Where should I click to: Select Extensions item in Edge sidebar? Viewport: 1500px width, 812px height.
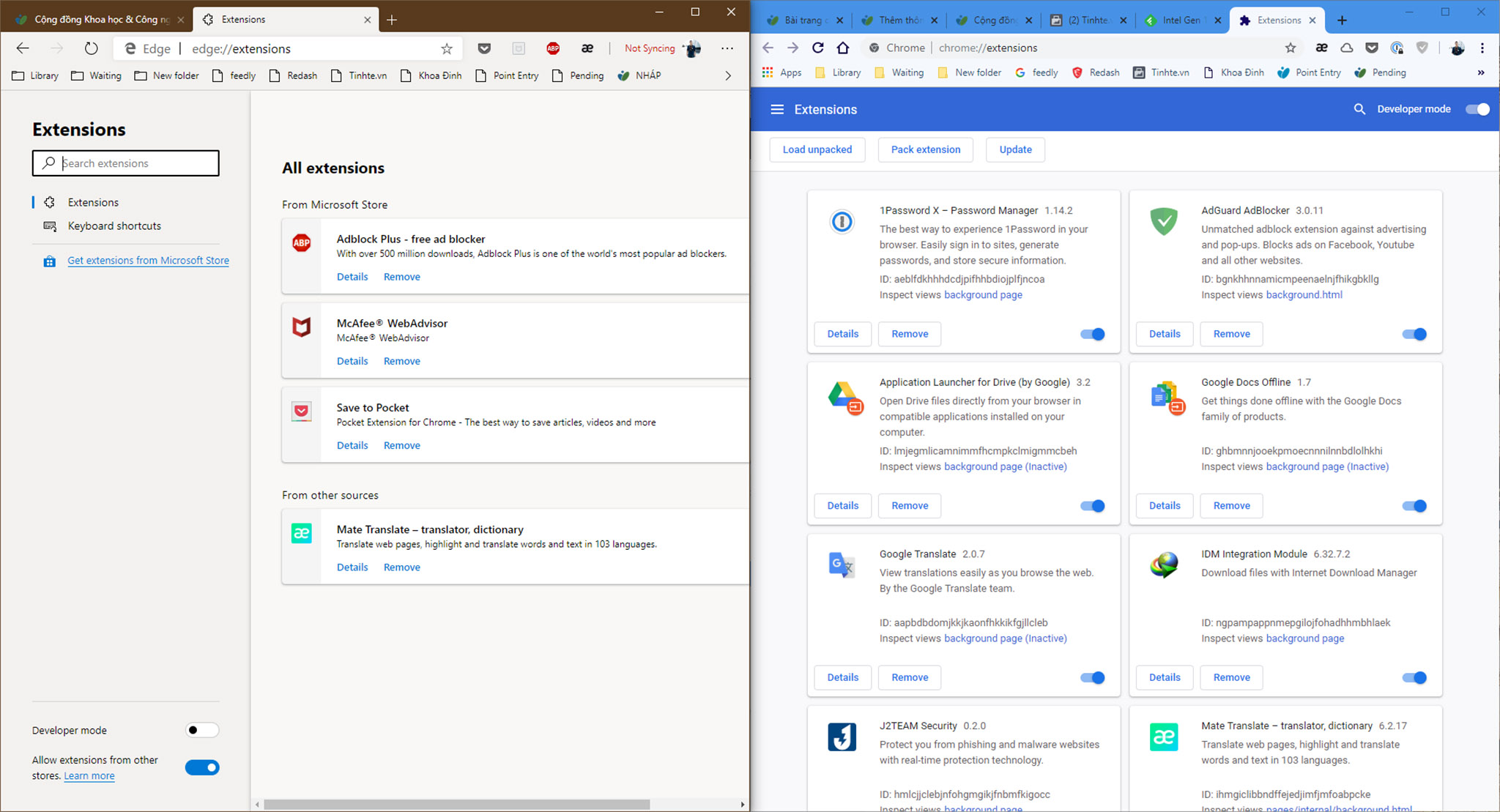pyautogui.click(x=93, y=202)
